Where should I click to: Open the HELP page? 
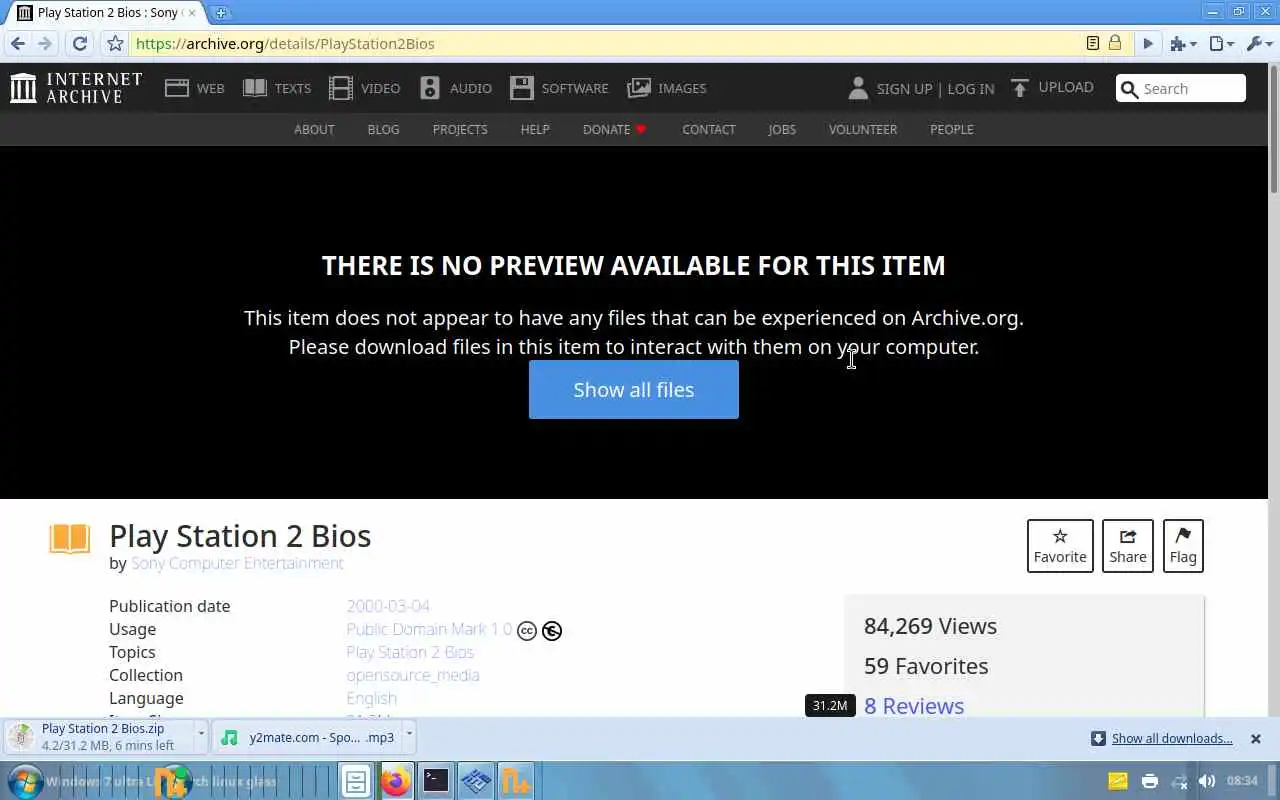tap(535, 129)
